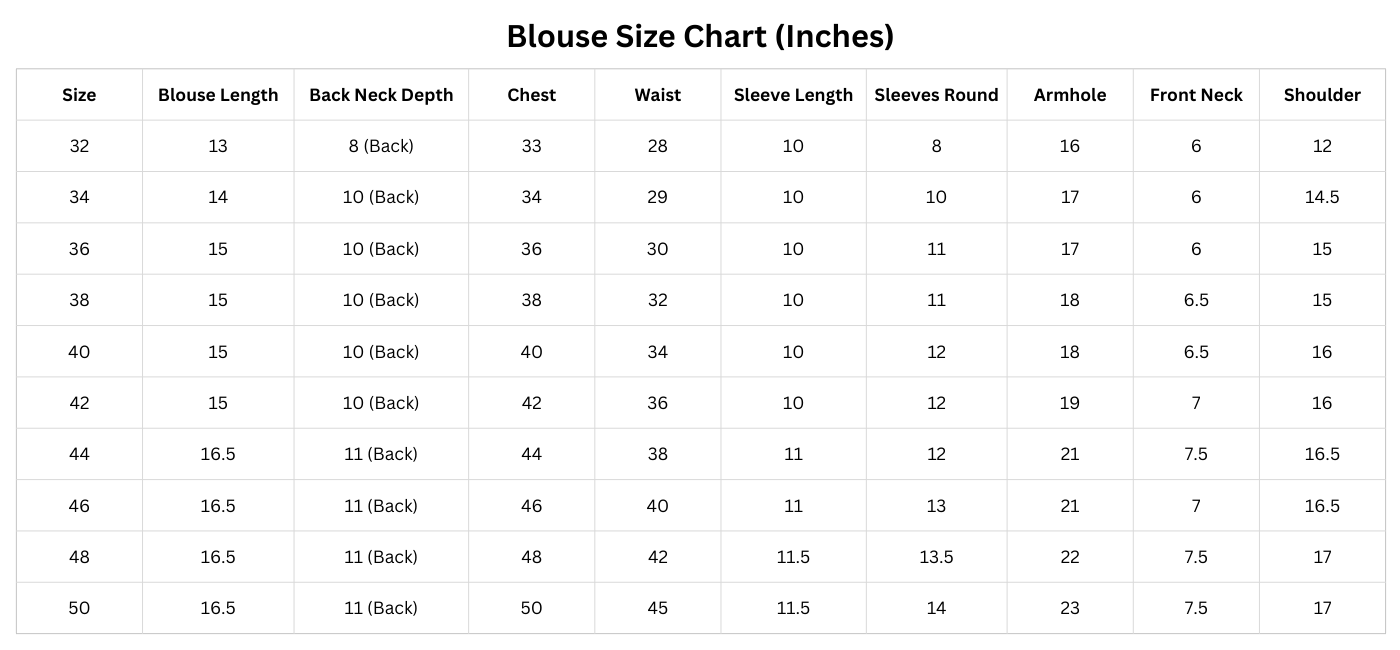The image size is (1400, 650).
Task: Click the Chest column header
Action: pyautogui.click(x=531, y=95)
